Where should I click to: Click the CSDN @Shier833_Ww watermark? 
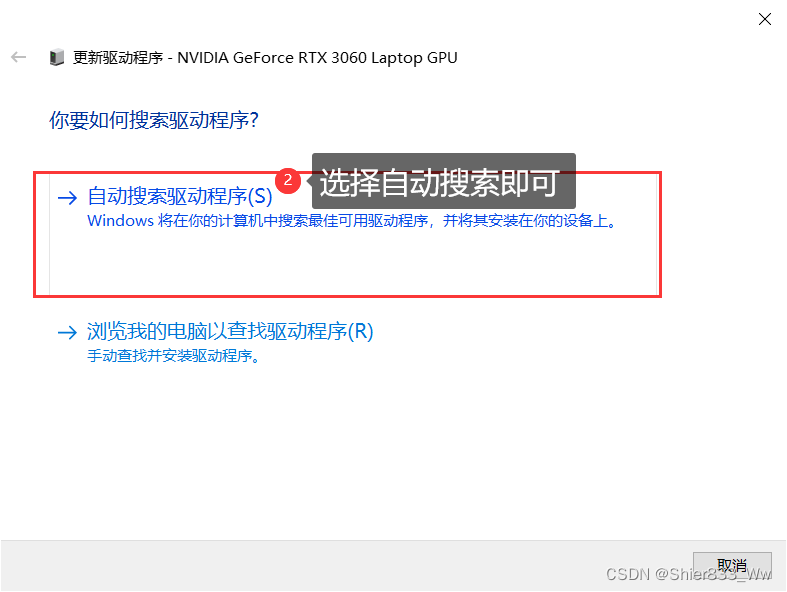pyautogui.click(x=689, y=574)
